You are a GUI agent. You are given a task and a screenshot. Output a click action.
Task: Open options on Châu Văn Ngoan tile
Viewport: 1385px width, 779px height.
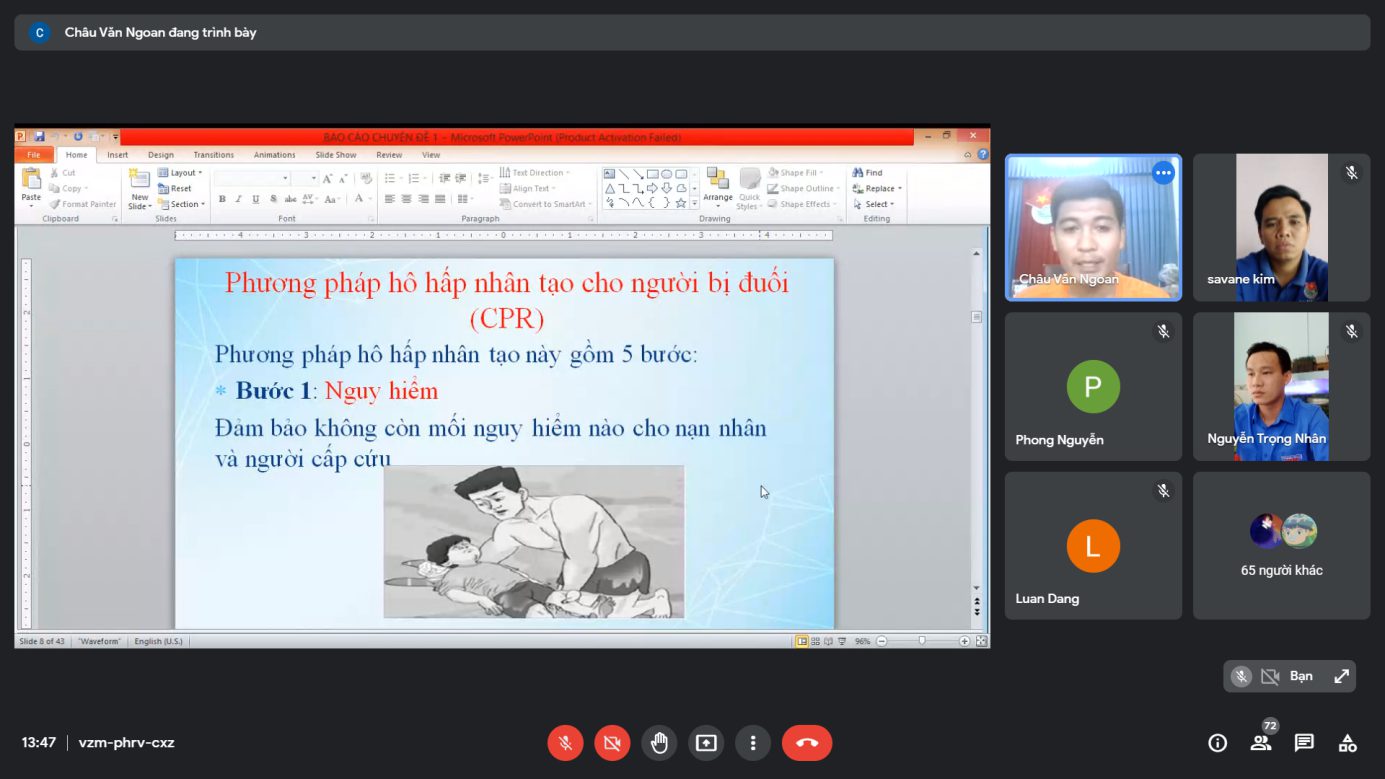click(x=1162, y=173)
